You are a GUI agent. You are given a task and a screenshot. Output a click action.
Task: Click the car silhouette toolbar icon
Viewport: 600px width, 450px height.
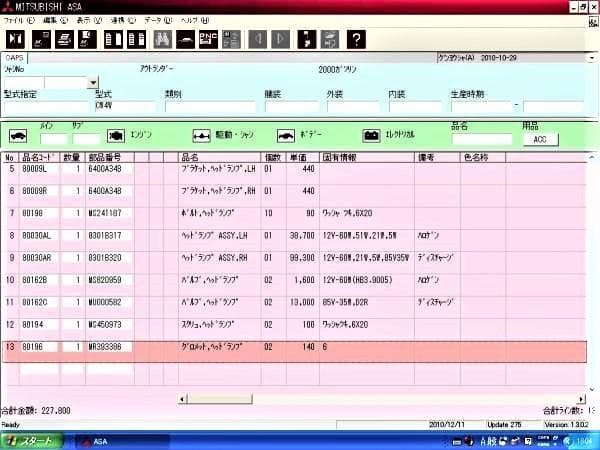pyautogui.click(x=185, y=39)
